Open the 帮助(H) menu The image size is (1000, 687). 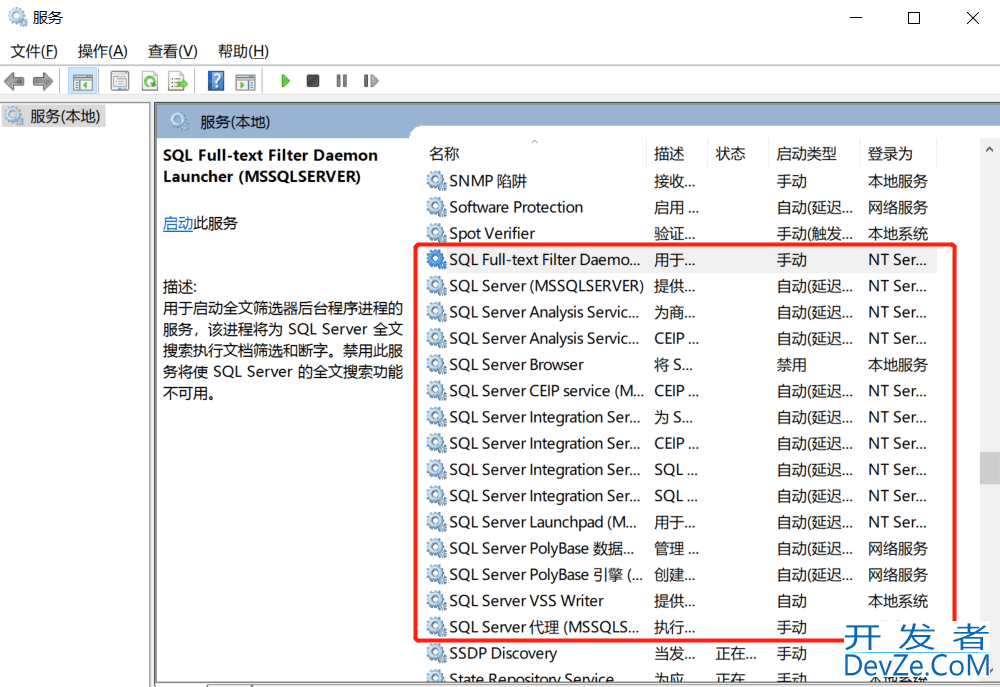[243, 51]
